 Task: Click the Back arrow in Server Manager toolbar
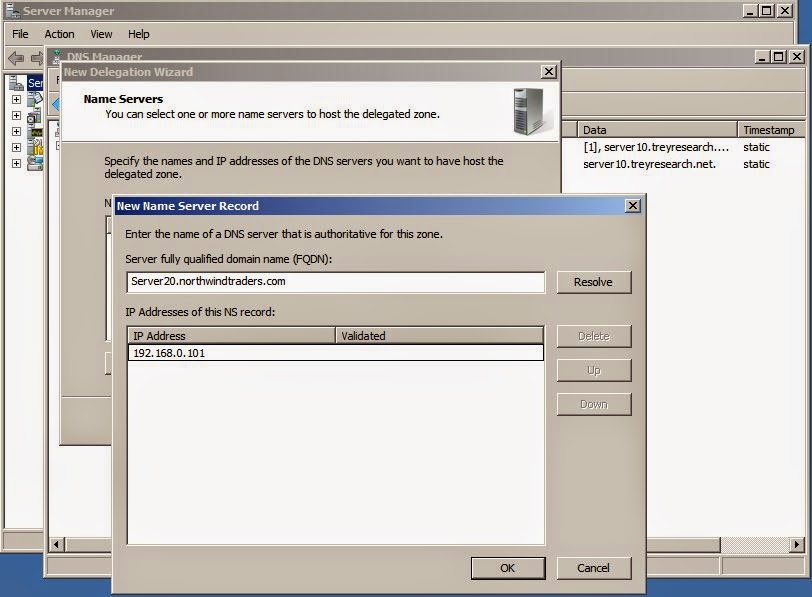[16, 58]
